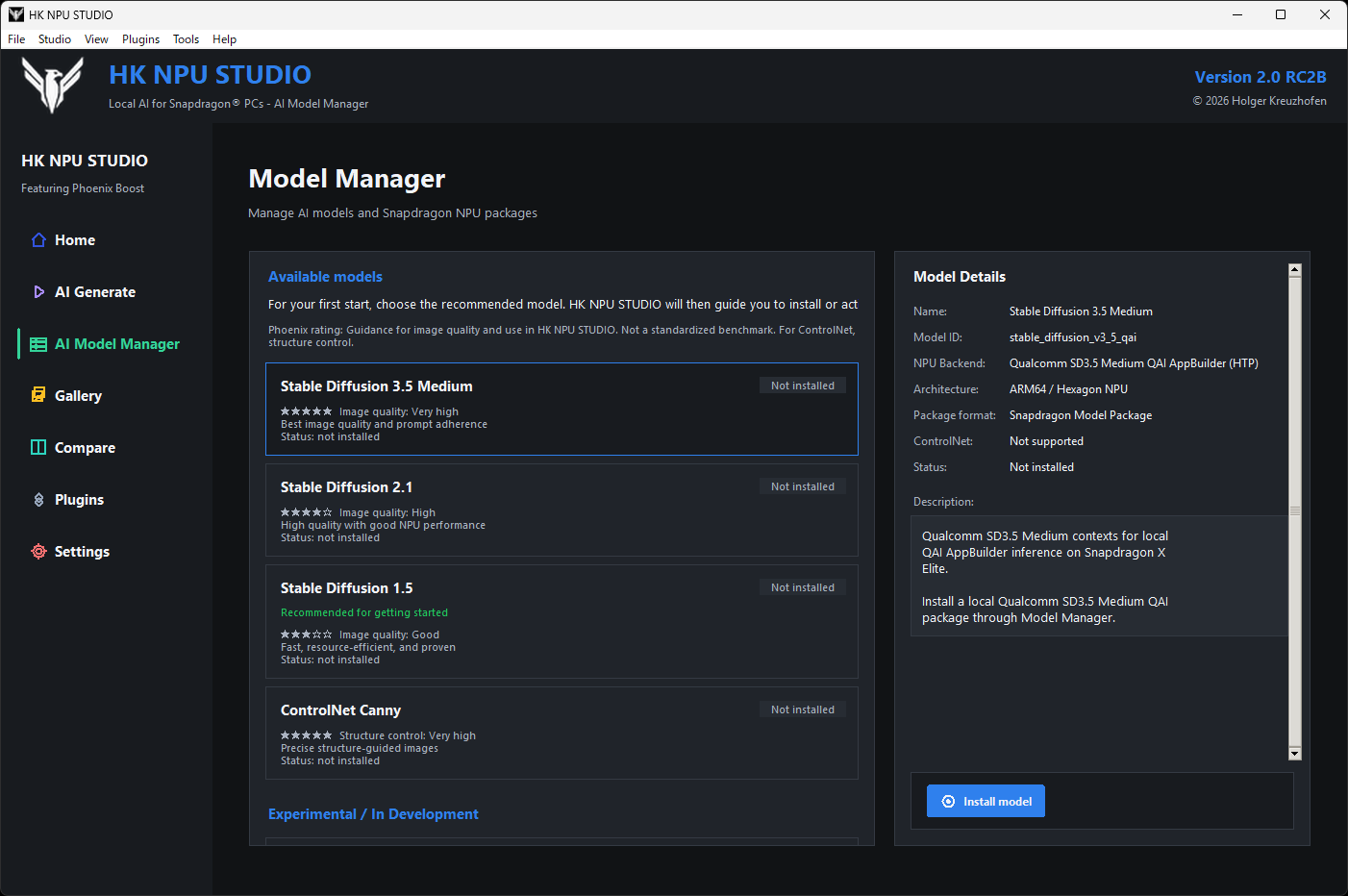This screenshot has height=896, width=1348.
Task: Click the 'HK NPU STUDIO' header title
Action: pyautogui.click(x=210, y=75)
